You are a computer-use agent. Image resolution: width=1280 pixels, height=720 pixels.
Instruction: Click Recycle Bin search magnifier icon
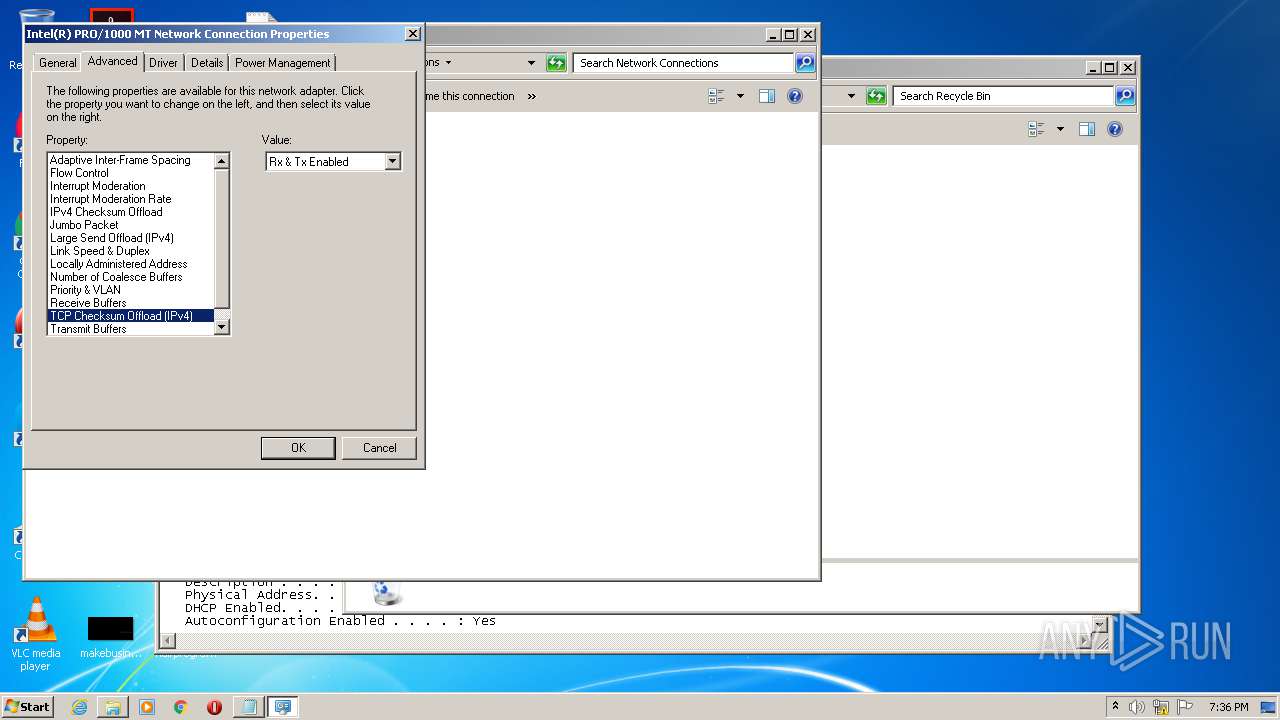pyautogui.click(x=1125, y=96)
